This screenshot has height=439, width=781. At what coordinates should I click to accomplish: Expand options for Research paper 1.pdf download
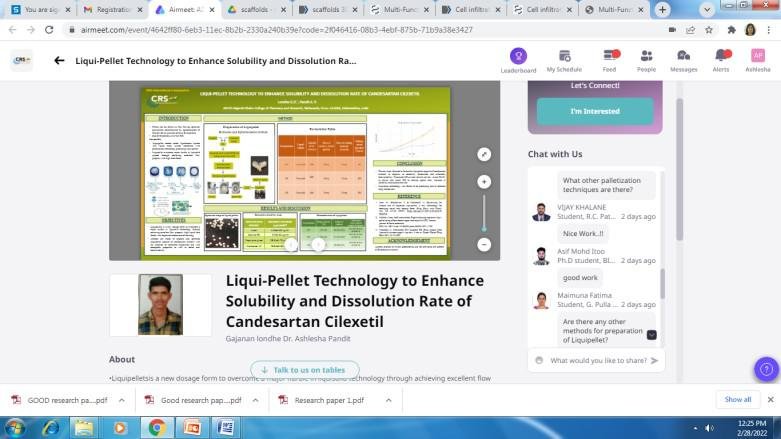click(x=389, y=400)
